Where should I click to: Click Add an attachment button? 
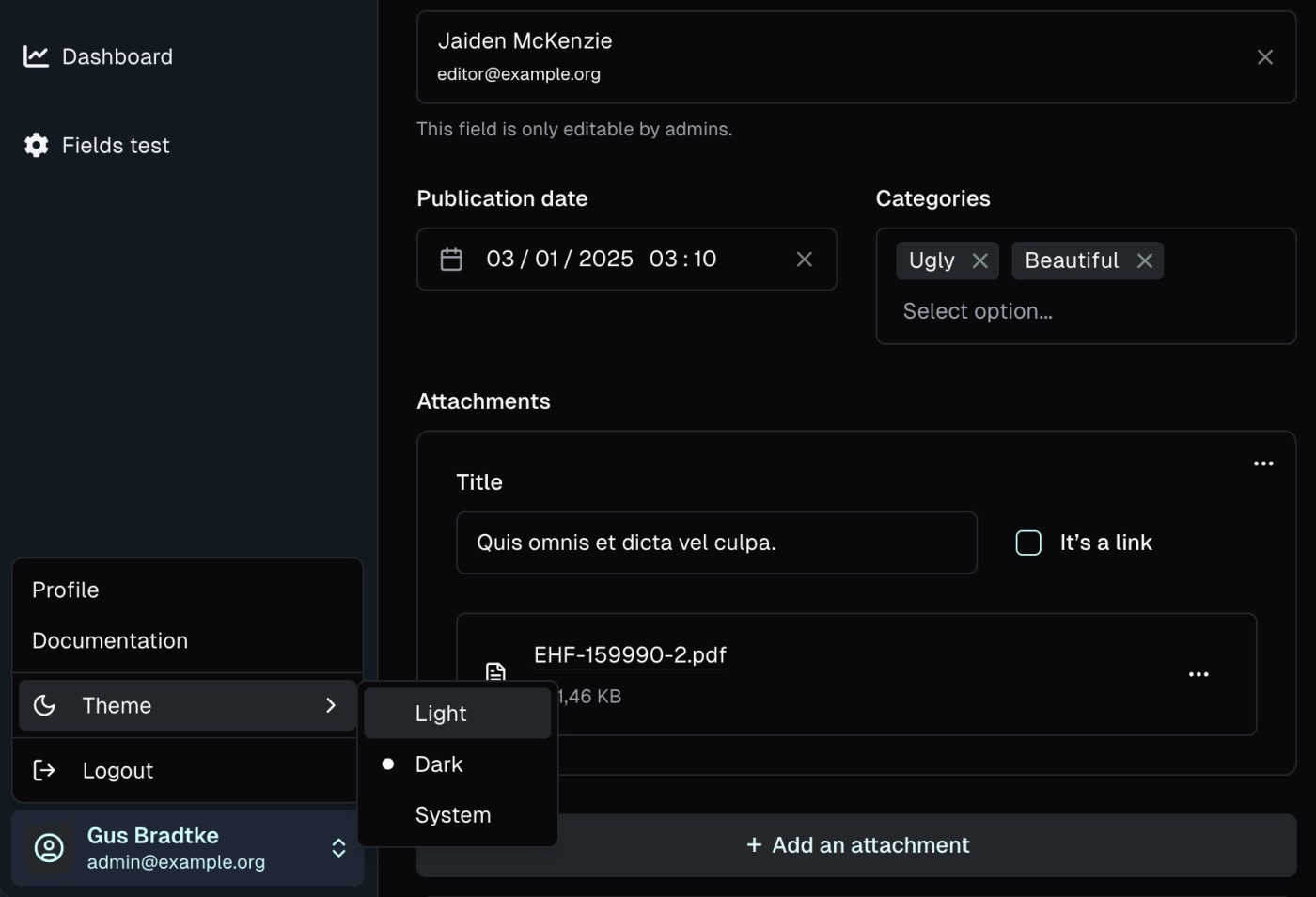(856, 845)
